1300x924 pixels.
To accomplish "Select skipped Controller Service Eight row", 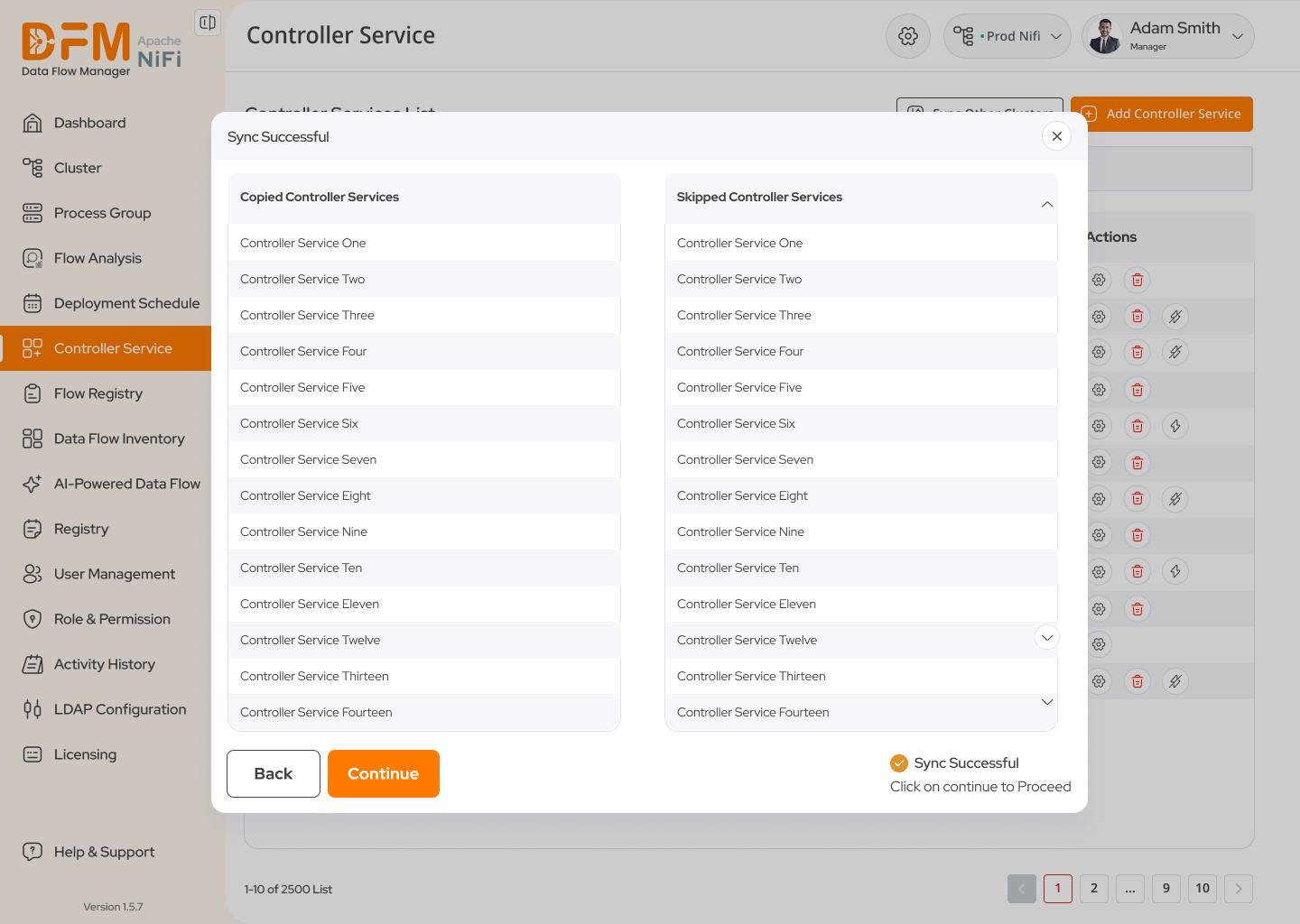I will pyautogui.click(x=861, y=495).
